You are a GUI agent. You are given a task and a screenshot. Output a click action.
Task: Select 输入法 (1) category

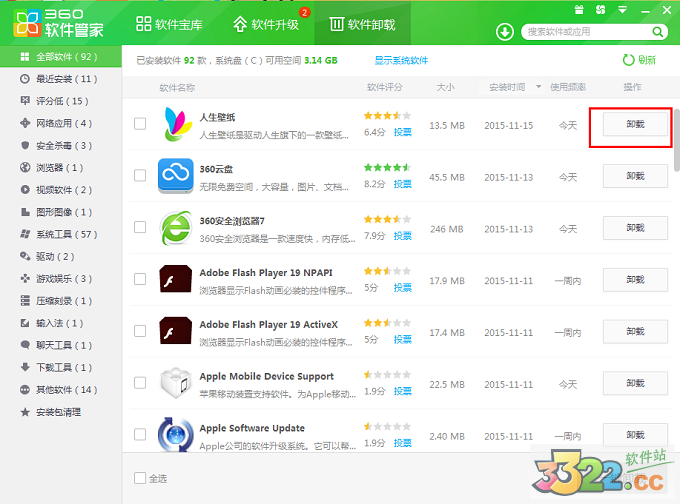point(61,323)
